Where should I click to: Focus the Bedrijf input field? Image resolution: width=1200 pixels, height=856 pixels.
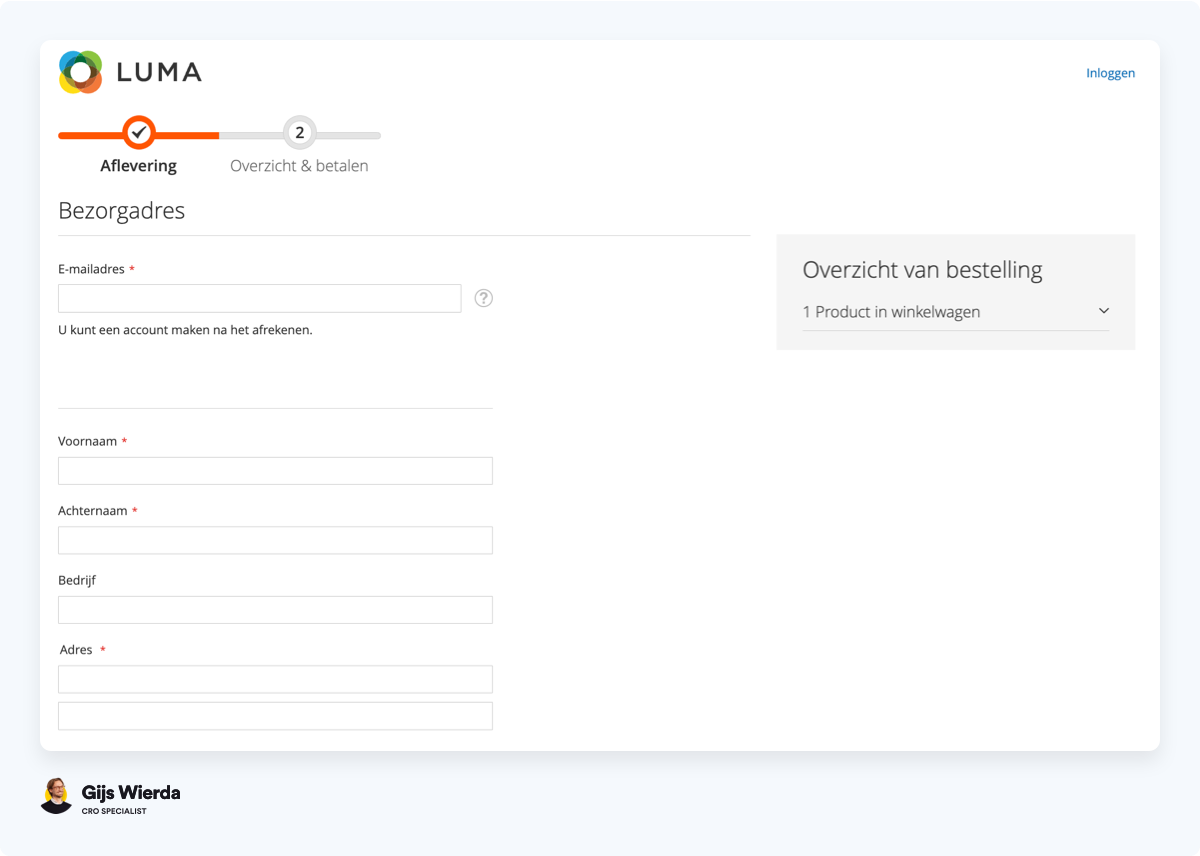275,610
